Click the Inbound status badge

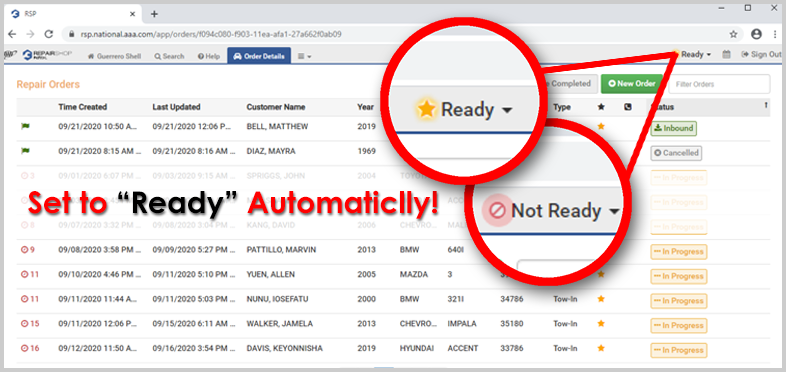674,128
